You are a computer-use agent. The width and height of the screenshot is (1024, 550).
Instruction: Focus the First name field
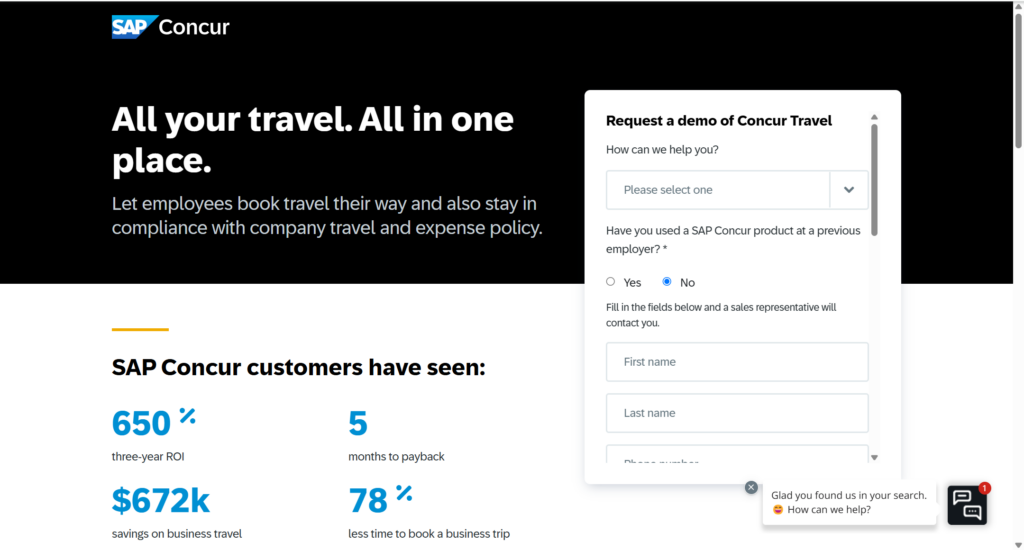click(737, 362)
